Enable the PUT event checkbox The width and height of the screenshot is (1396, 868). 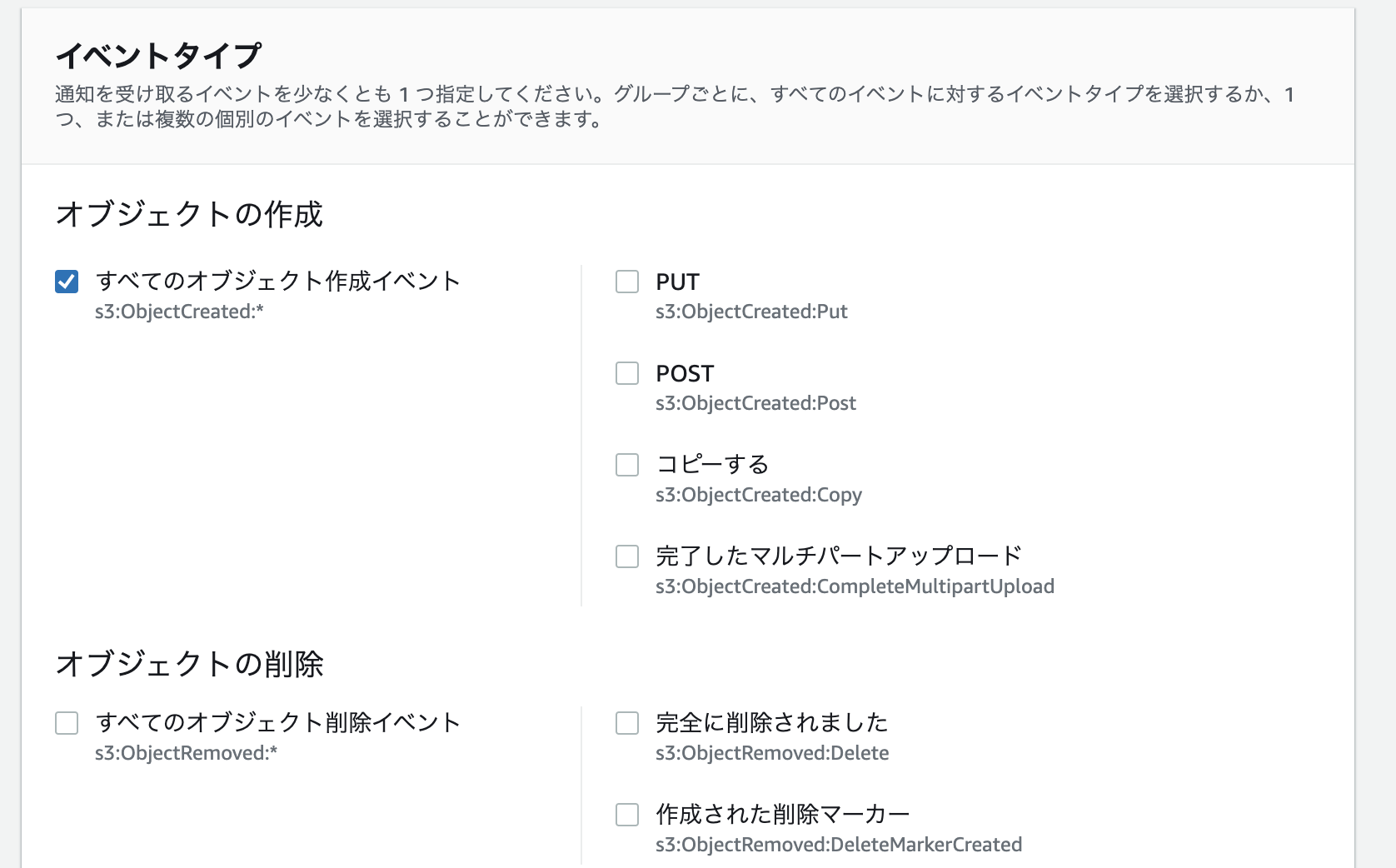click(626, 282)
